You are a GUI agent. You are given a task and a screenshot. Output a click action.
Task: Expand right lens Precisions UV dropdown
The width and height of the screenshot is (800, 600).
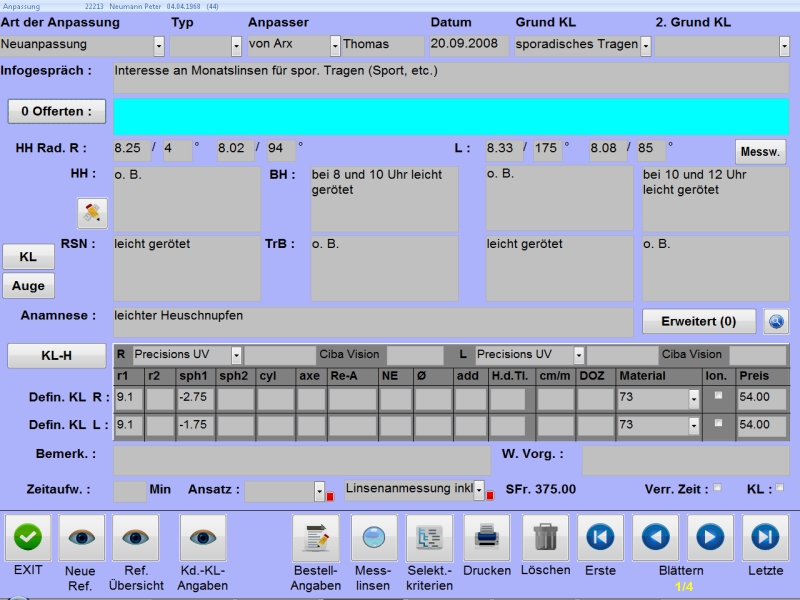pyautogui.click(x=236, y=355)
